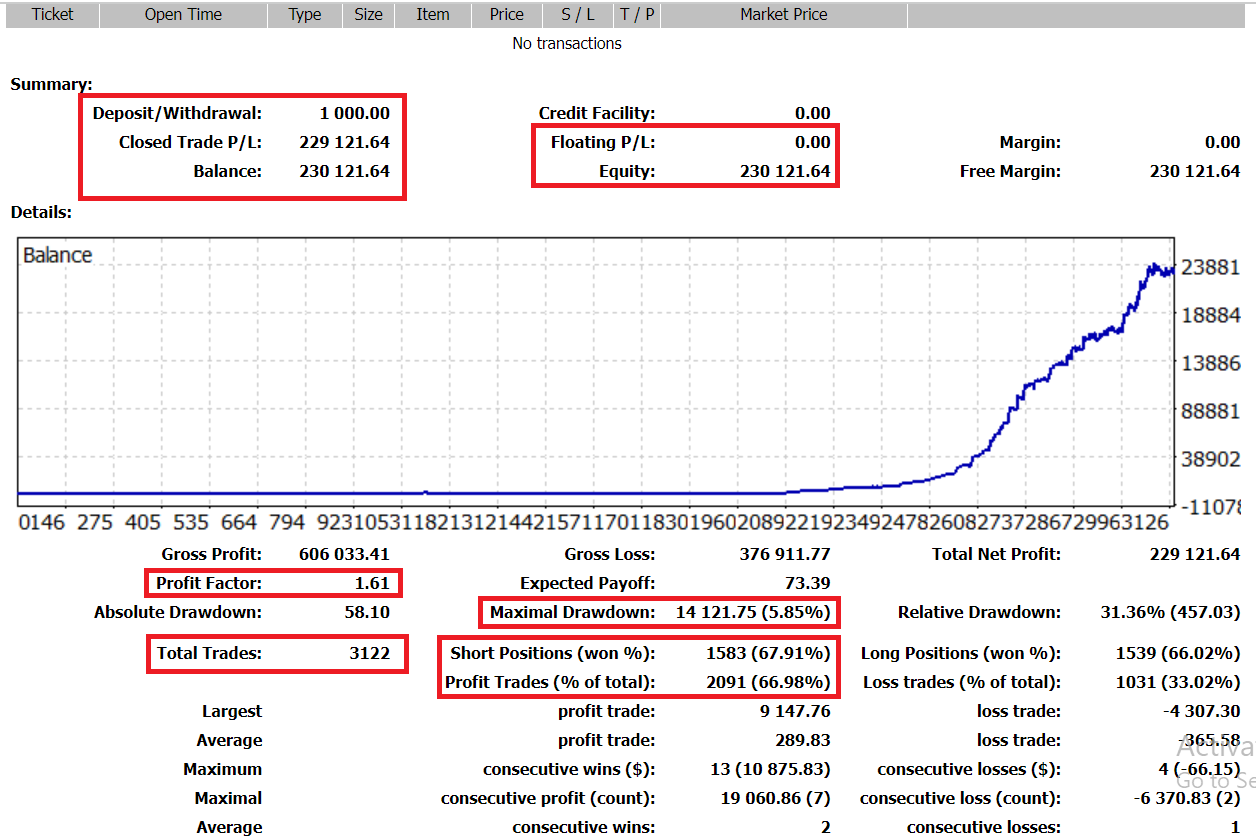
Task: Select the Price column header
Action: point(506,14)
